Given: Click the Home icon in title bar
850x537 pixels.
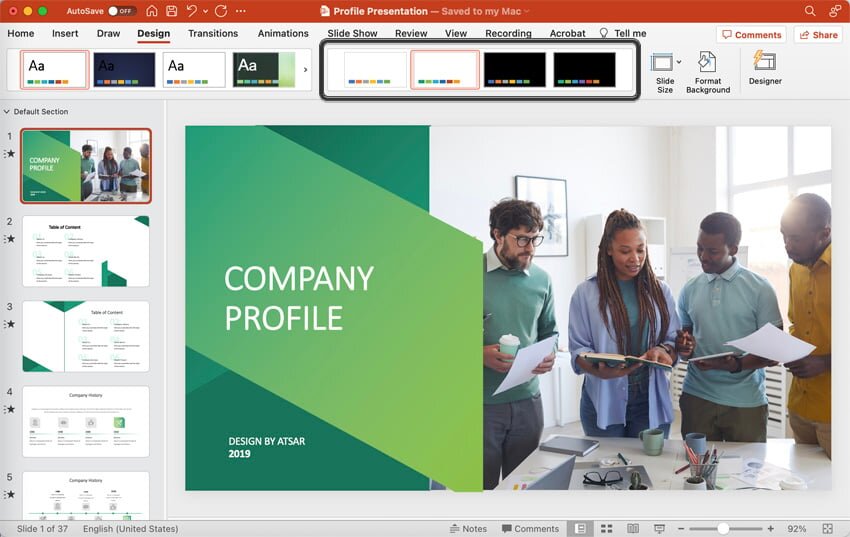Looking at the screenshot, I should [152, 11].
